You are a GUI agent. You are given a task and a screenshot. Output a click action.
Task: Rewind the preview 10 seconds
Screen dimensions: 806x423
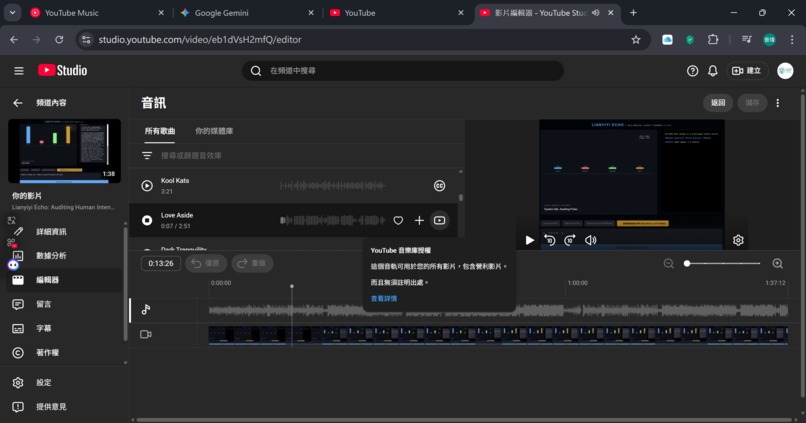click(549, 240)
